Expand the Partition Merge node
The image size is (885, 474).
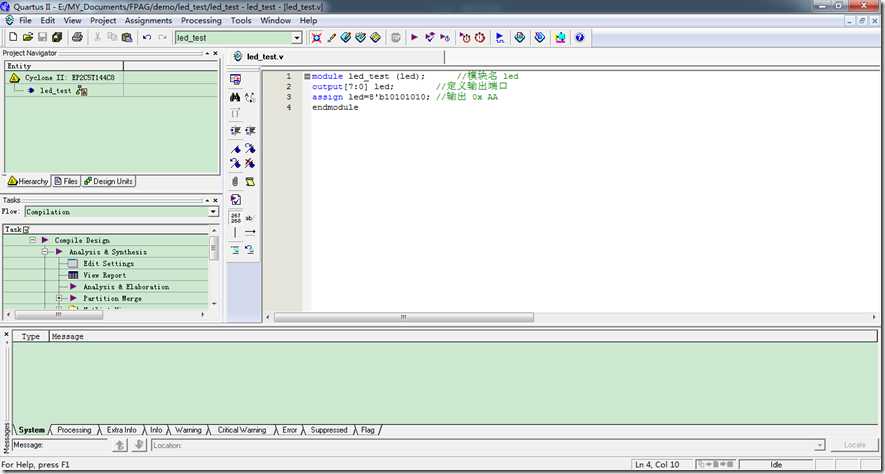coord(59,298)
